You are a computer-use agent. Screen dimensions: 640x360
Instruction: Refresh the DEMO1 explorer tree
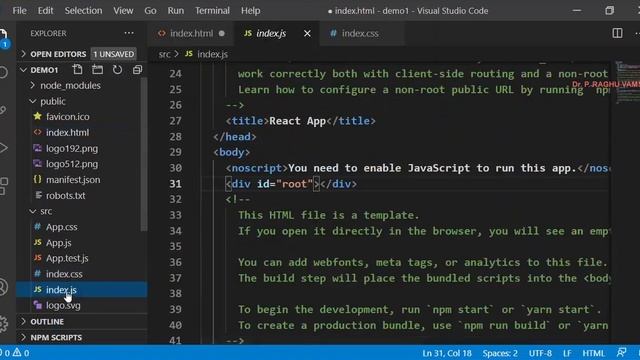point(117,70)
